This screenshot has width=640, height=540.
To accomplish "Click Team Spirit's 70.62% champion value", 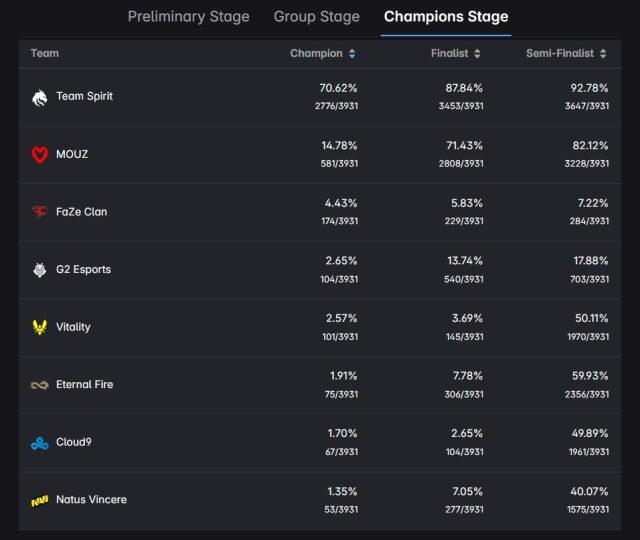I will [x=338, y=88].
